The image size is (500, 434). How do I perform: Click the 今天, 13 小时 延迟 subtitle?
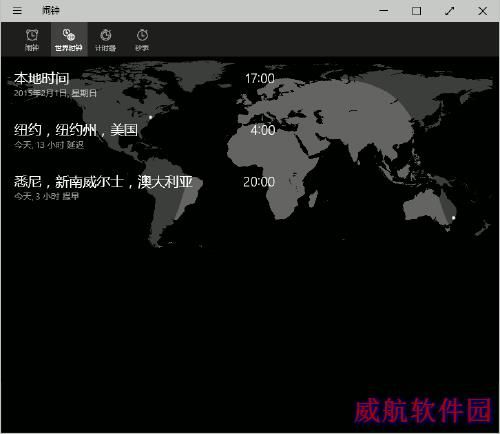(x=49, y=145)
